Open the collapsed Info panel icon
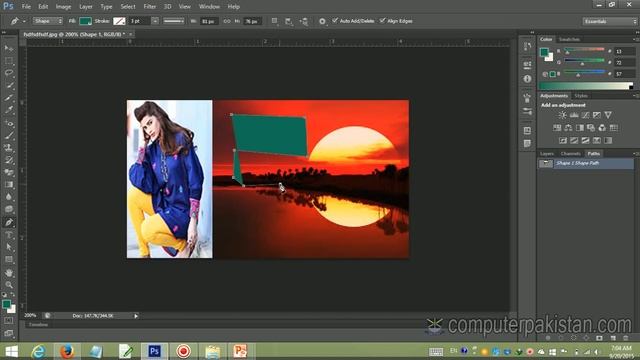Viewport: 640px width, 360px height. click(x=527, y=79)
